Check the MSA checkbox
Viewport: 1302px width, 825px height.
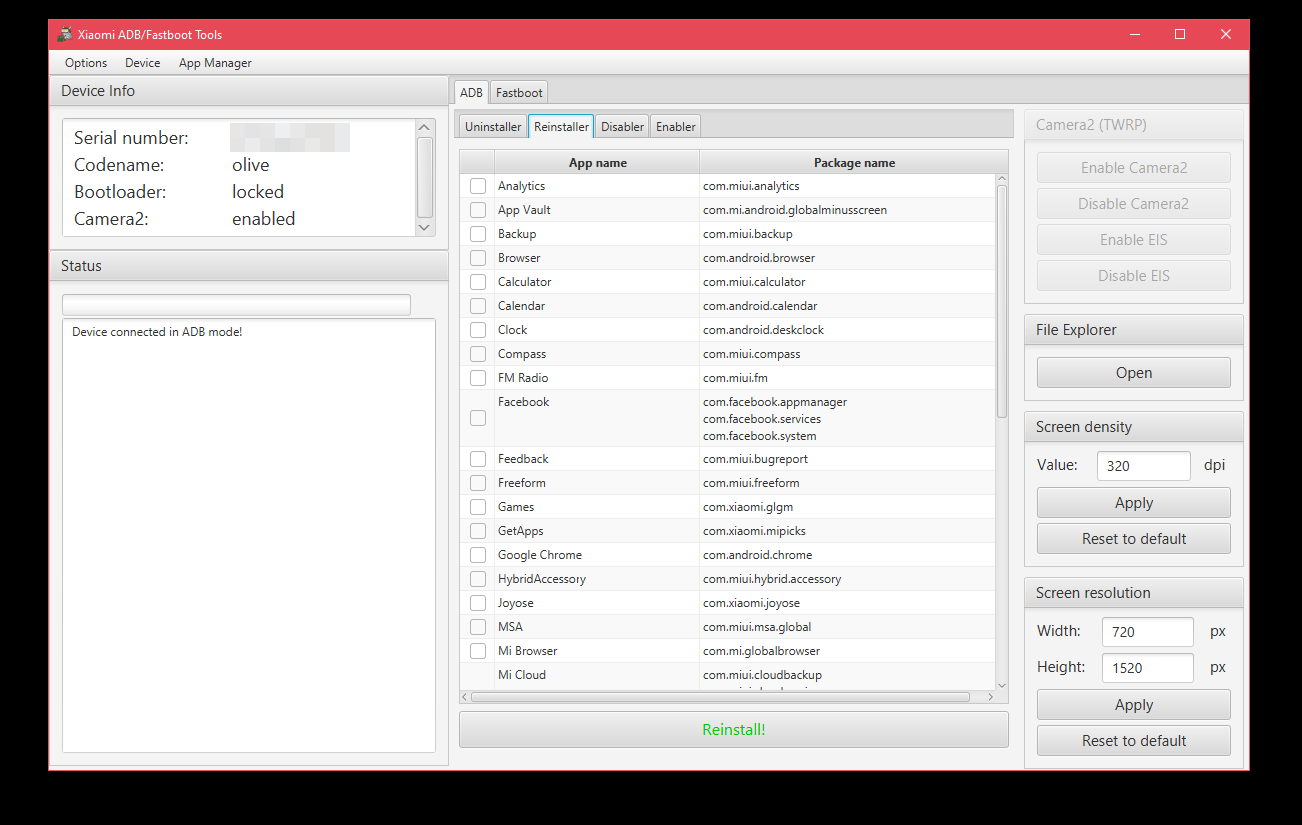pos(478,627)
